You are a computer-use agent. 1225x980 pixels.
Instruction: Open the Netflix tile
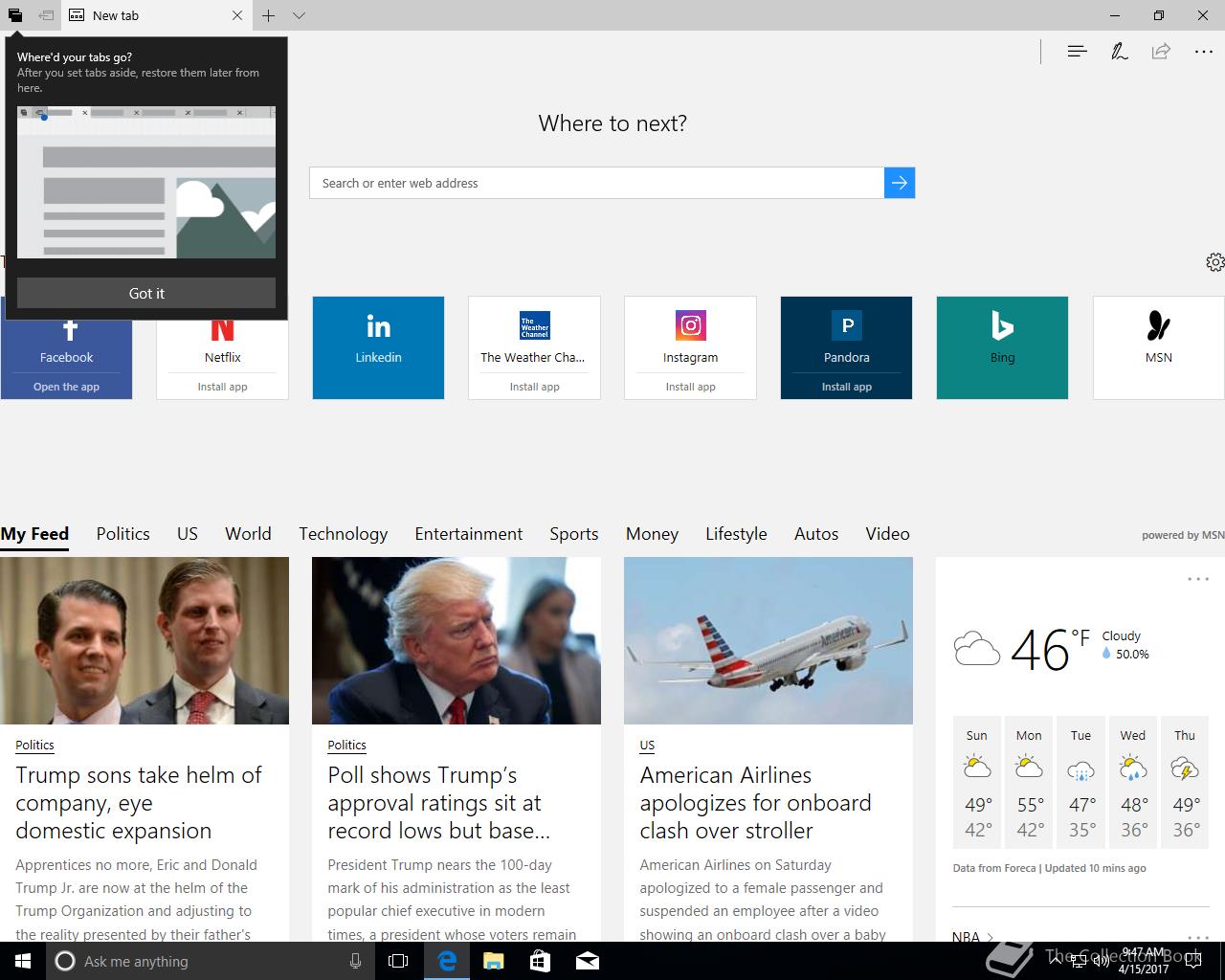coord(222,347)
